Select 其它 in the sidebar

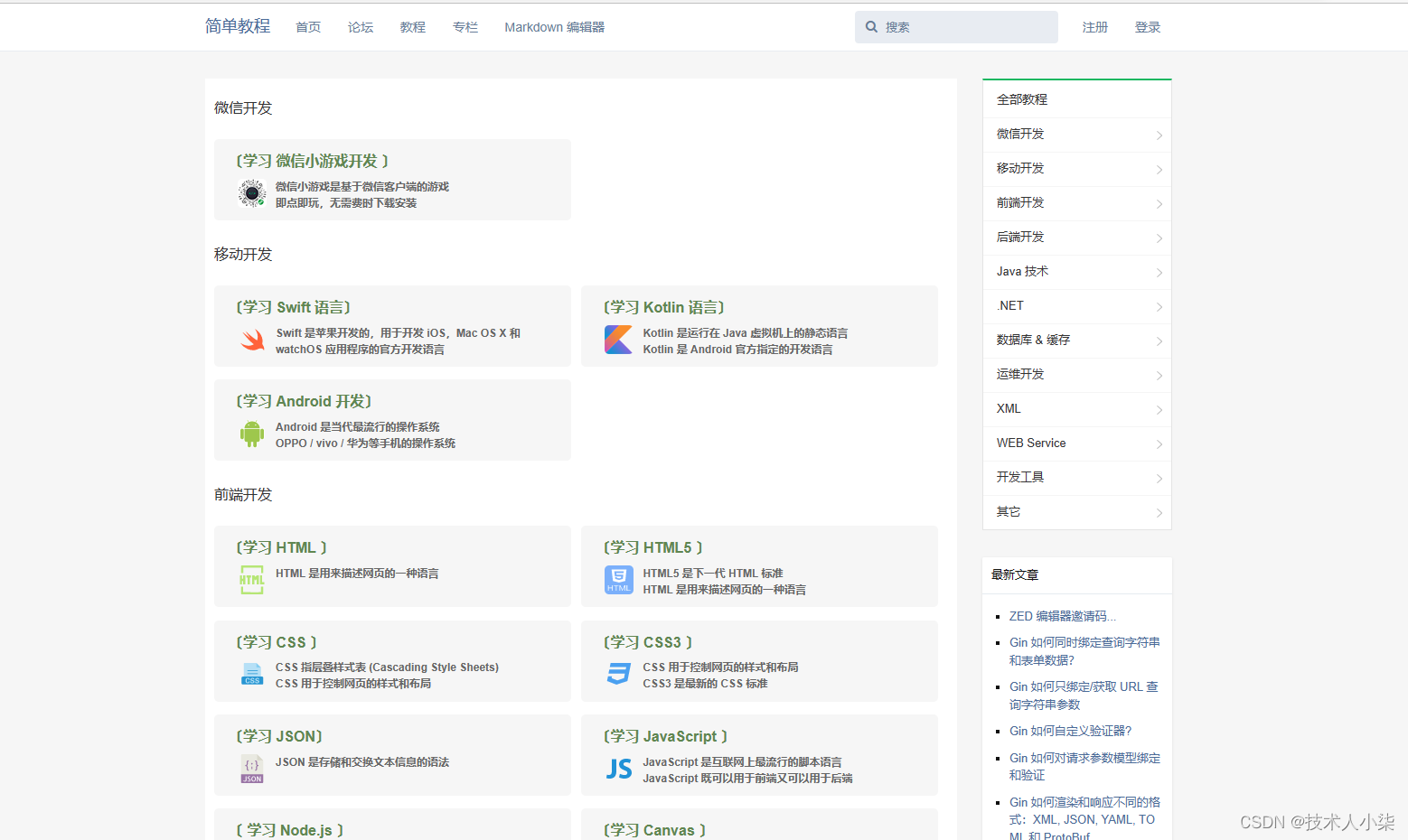1077,512
